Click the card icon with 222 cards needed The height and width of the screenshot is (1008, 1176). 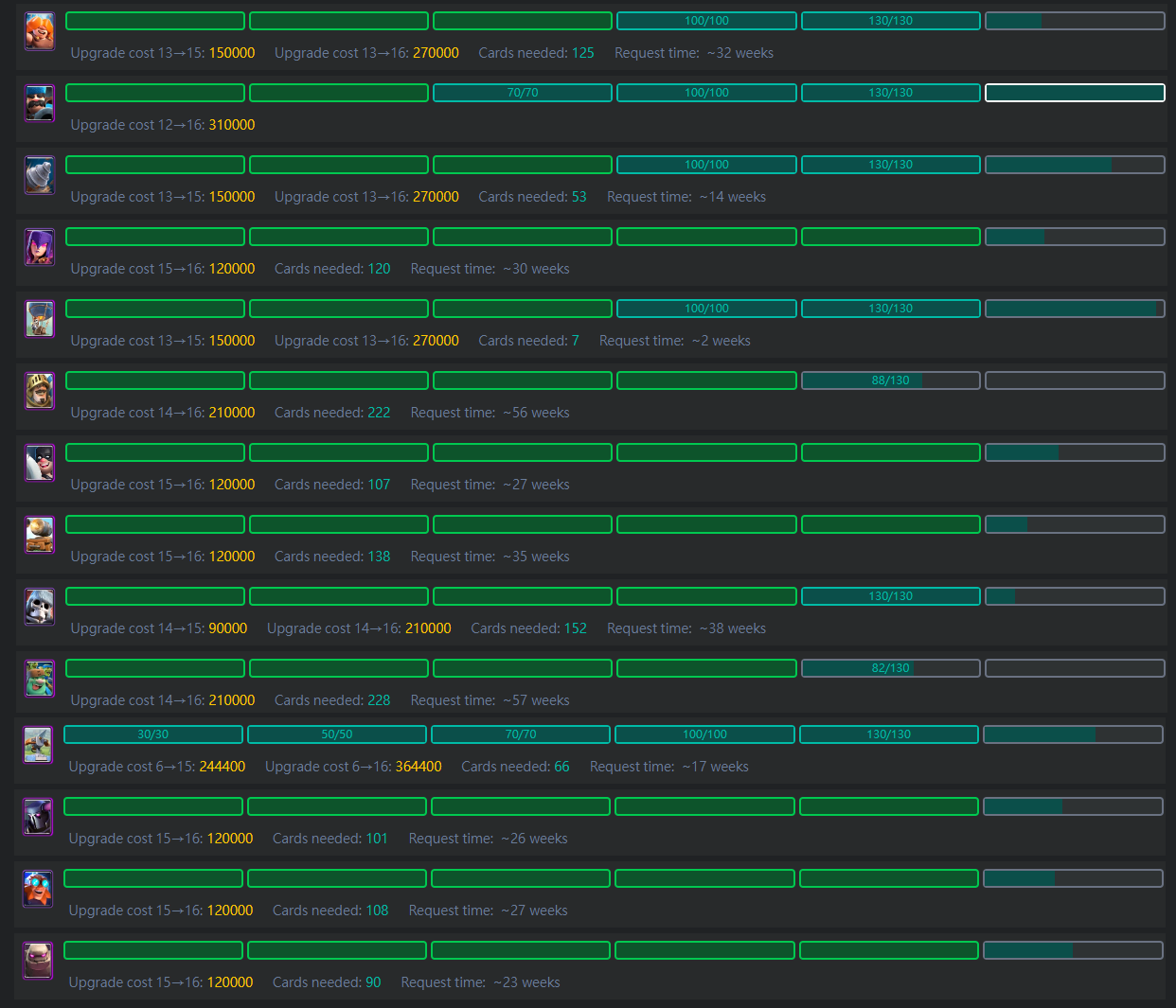click(x=39, y=391)
